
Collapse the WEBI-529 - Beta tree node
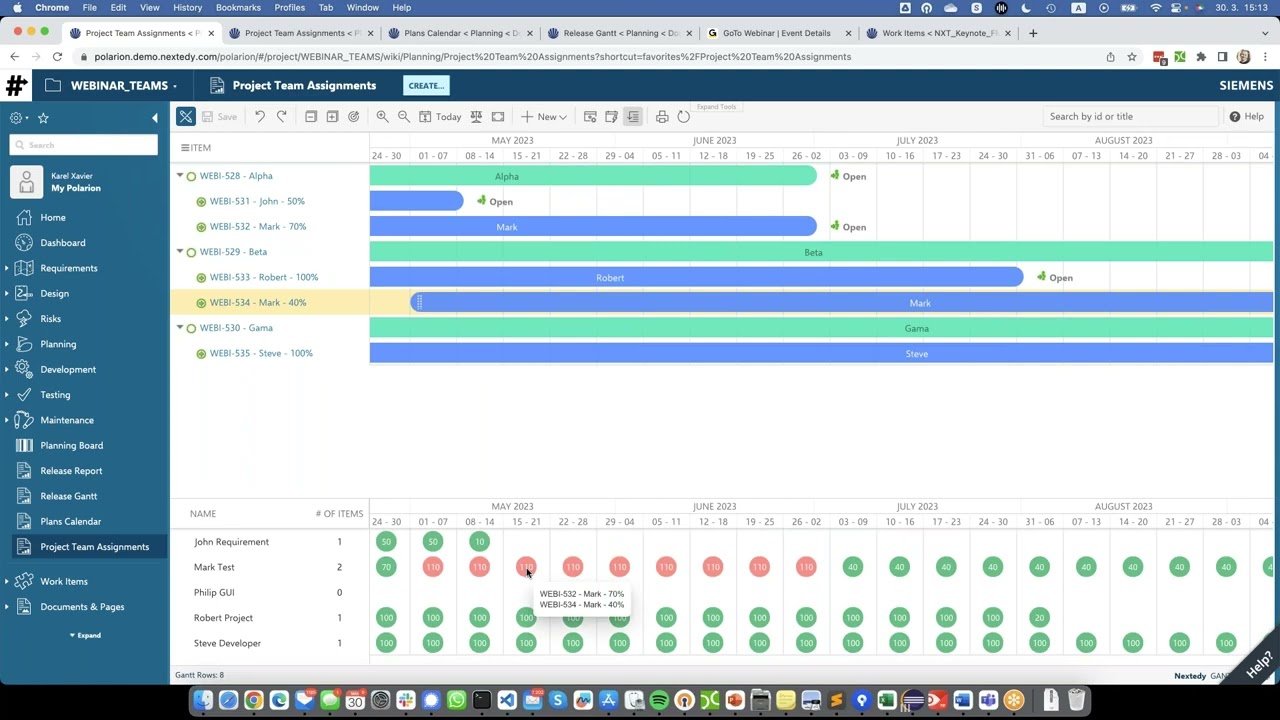pos(180,252)
